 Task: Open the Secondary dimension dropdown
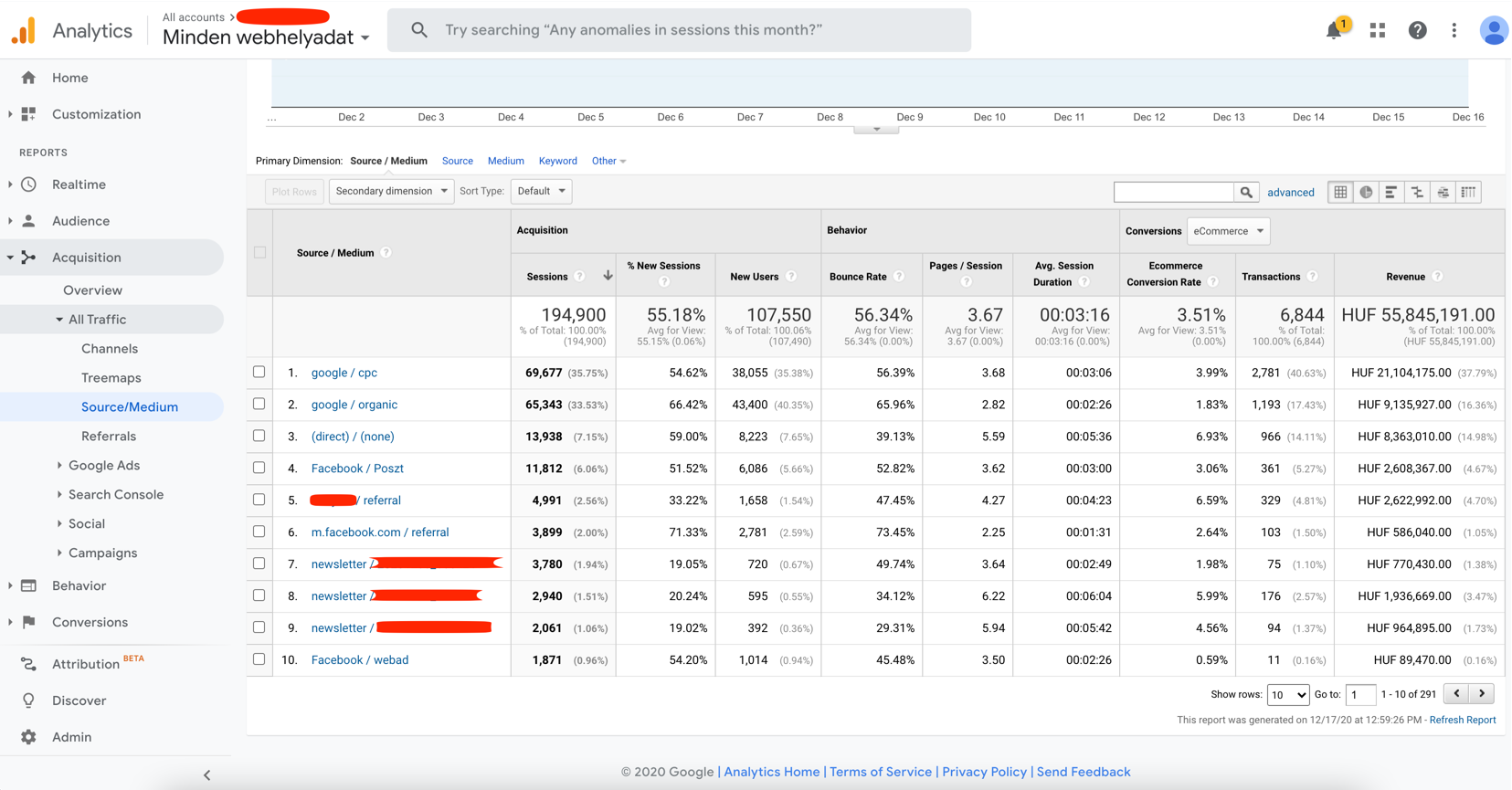click(x=391, y=191)
